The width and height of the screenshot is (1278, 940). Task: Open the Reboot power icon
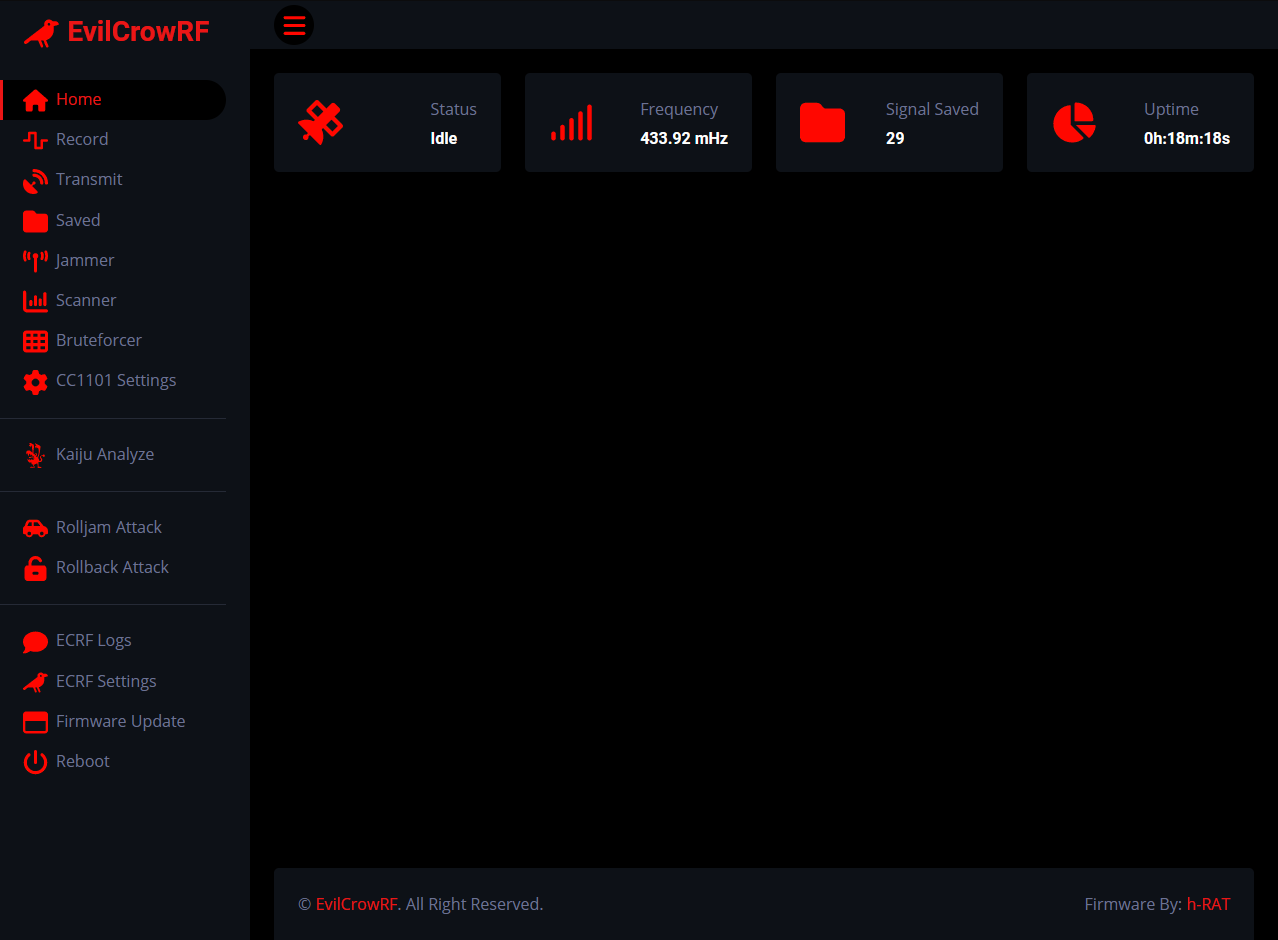pyautogui.click(x=35, y=761)
